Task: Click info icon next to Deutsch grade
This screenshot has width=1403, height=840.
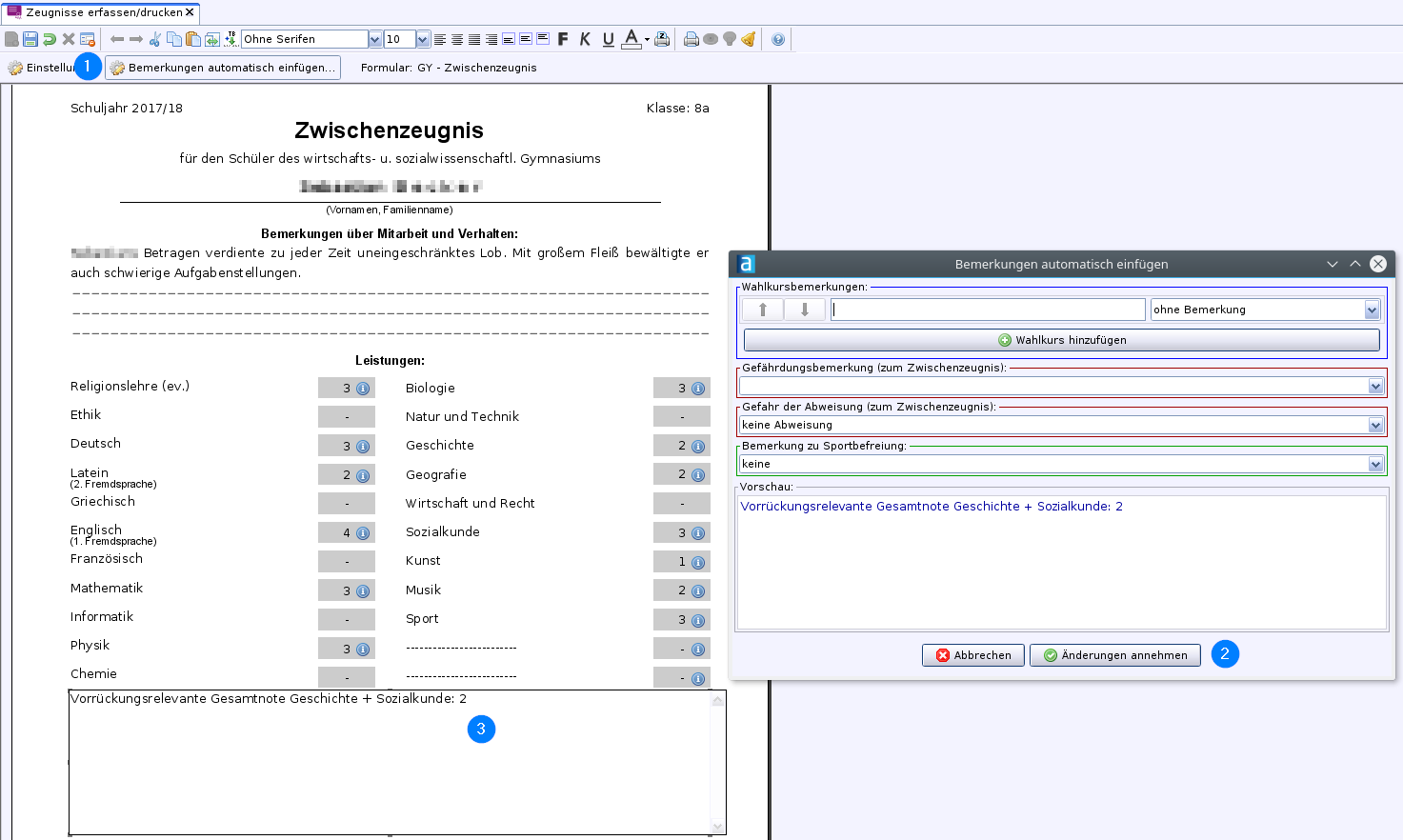Action: (x=363, y=447)
